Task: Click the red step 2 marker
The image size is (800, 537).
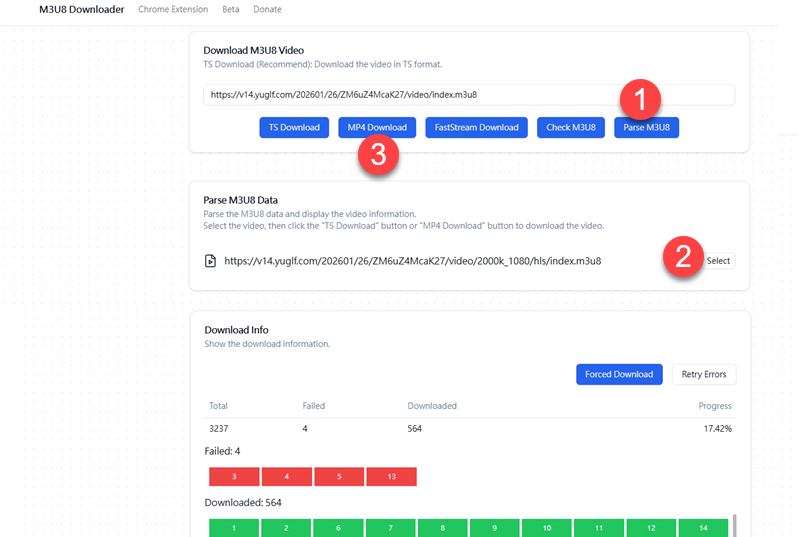Action: (x=683, y=257)
